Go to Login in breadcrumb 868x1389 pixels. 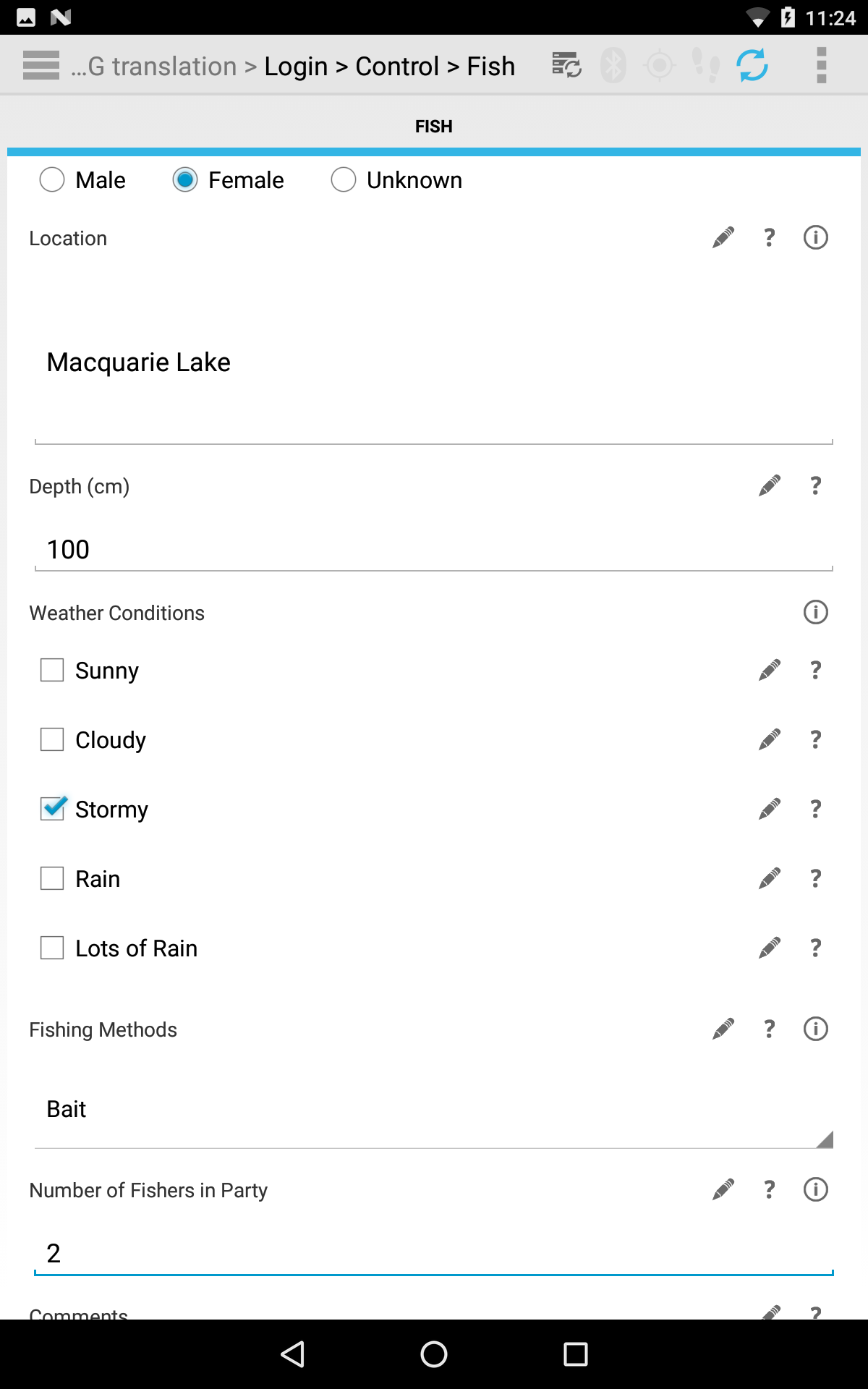pos(296,67)
